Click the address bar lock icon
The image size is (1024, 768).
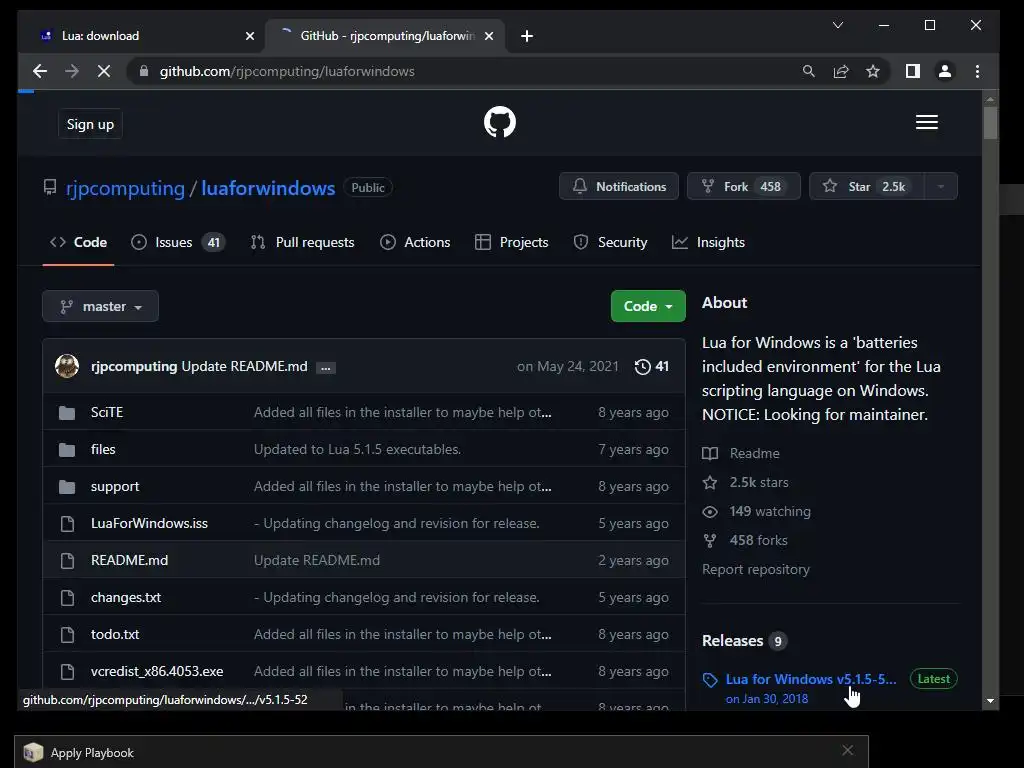pos(144,71)
